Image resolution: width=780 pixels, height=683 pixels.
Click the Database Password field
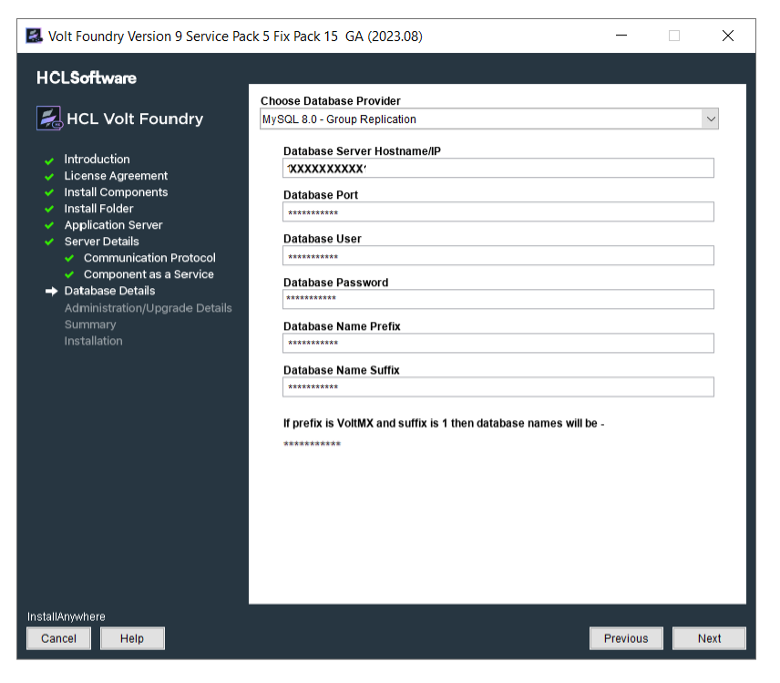coord(498,299)
